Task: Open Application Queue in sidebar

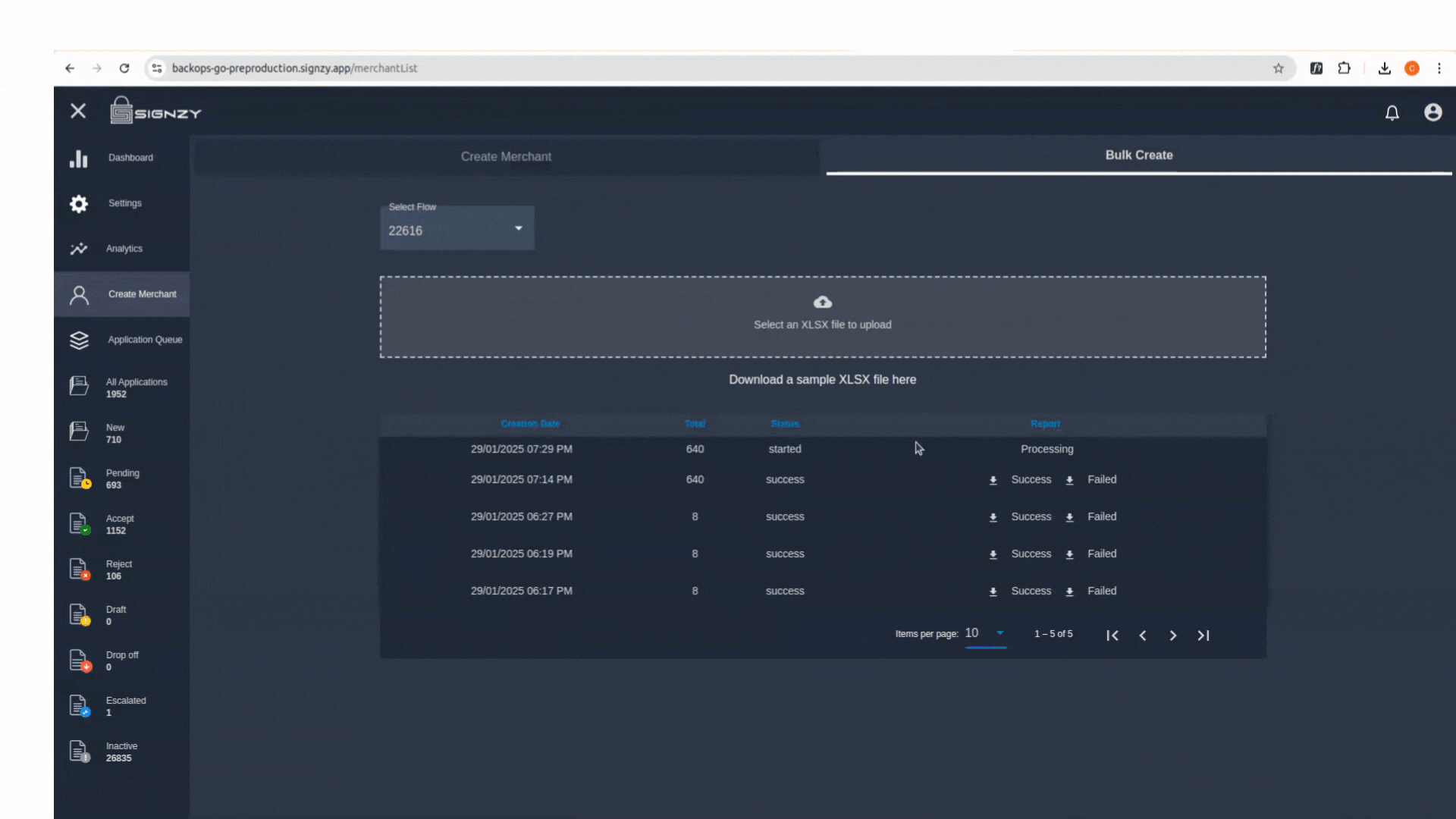Action: (121, 340)
